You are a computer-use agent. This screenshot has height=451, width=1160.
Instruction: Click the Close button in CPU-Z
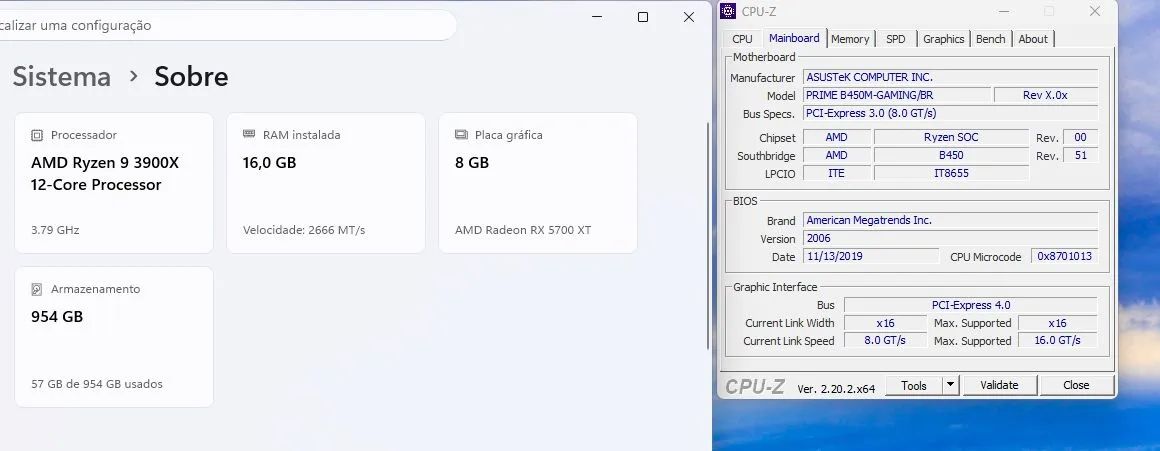coord(1076,385)
